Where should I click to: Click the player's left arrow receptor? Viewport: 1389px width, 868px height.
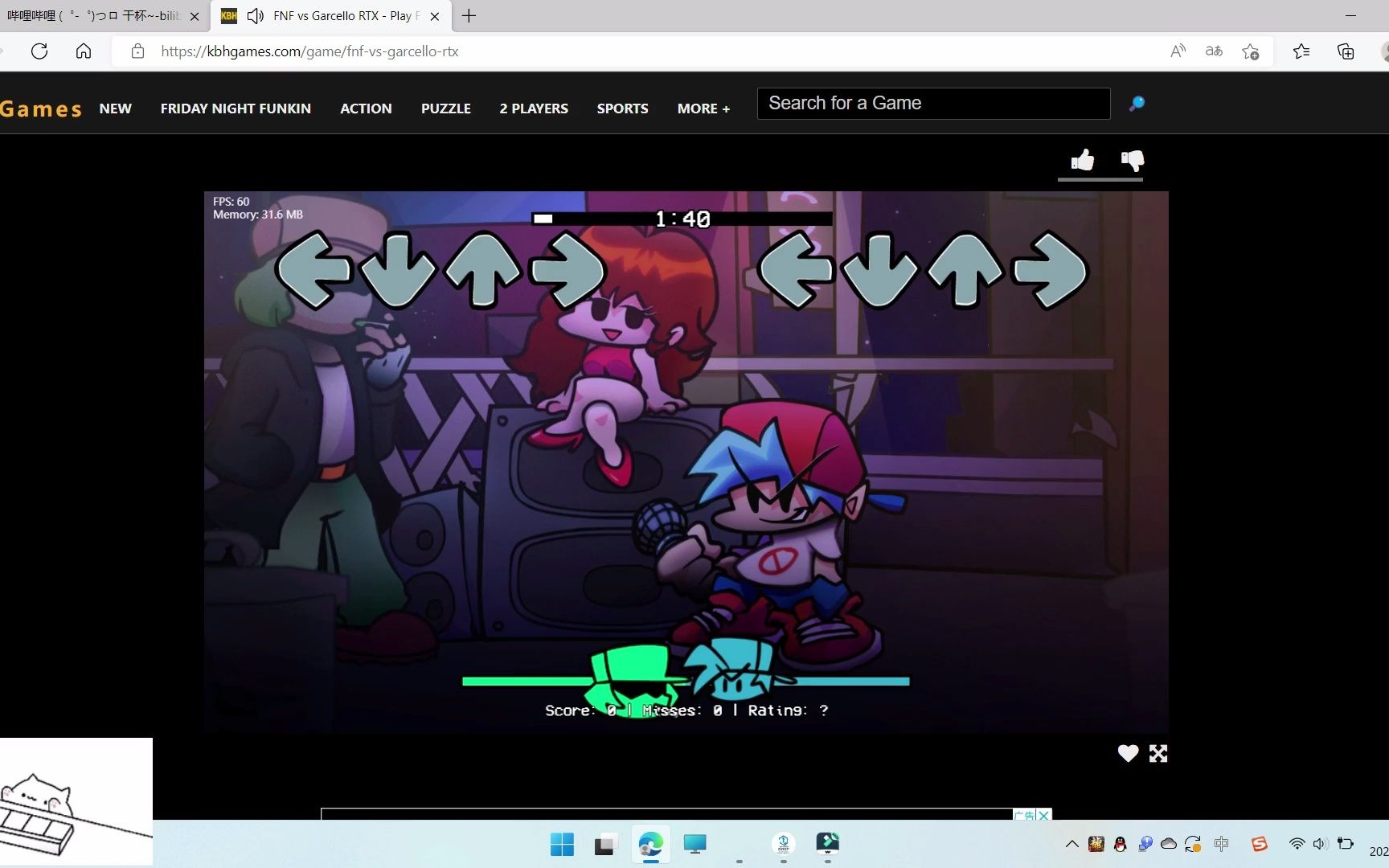coord(796,270)
